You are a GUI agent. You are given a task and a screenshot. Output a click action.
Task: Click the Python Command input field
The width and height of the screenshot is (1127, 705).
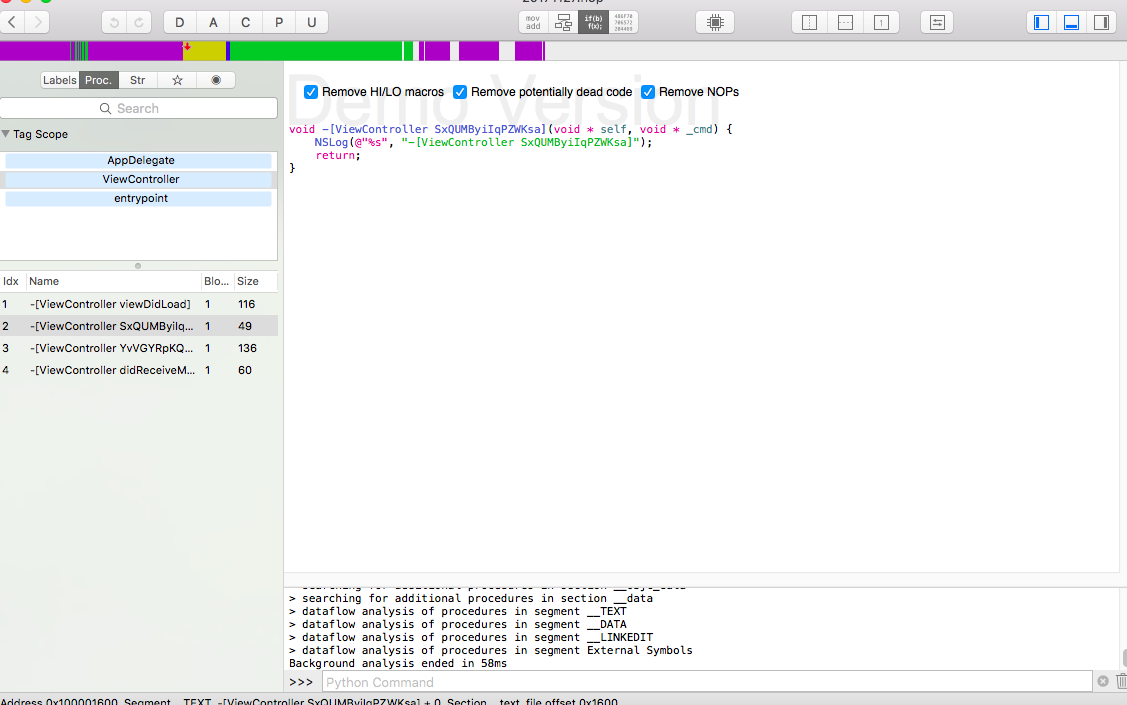[x=707, y=682]
